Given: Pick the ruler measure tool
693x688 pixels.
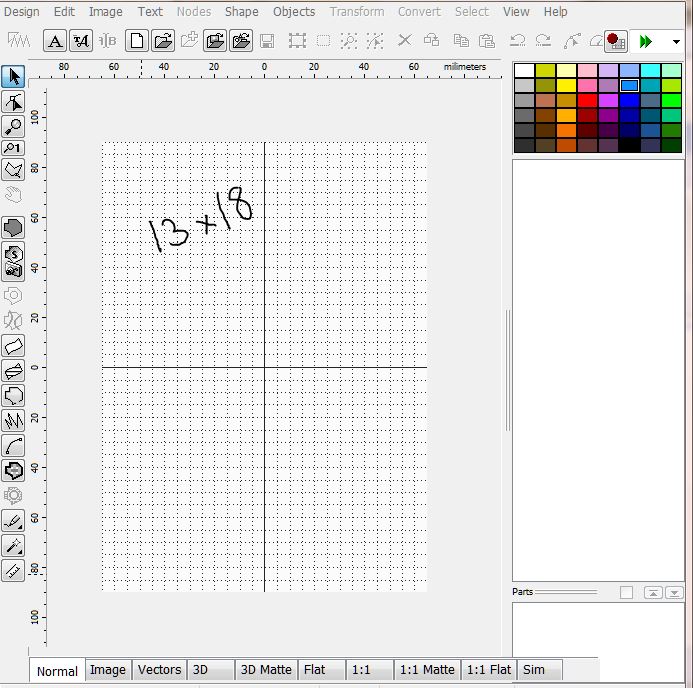Looking at the screenshot, I should pos(13,570).
